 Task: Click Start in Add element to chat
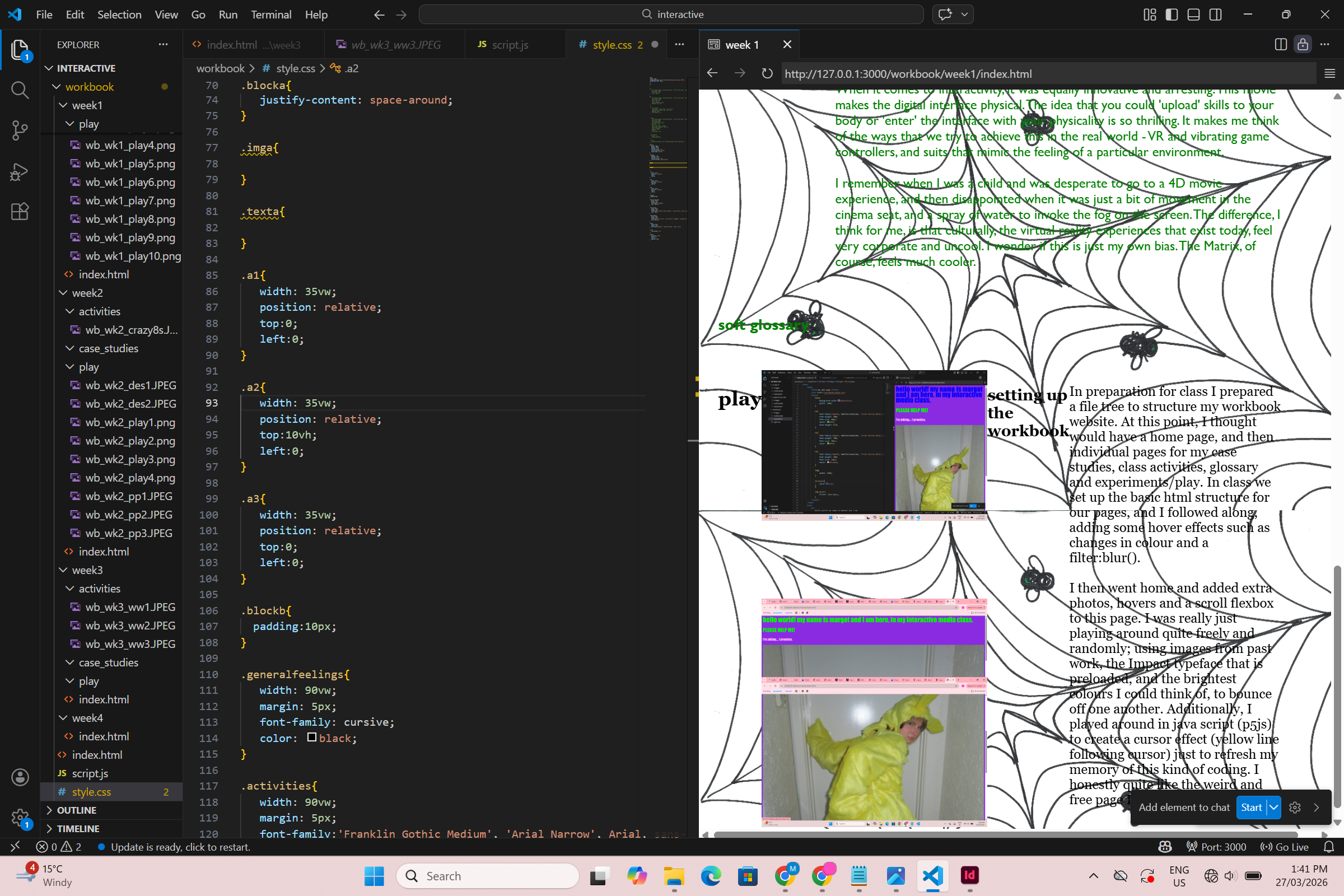click(x=1251, y=808)
